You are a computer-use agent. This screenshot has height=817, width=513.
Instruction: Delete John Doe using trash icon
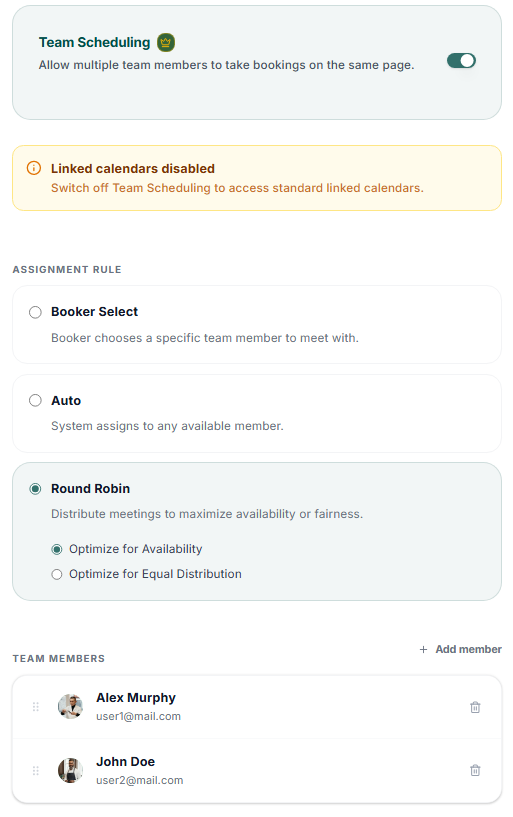[475, 770]
